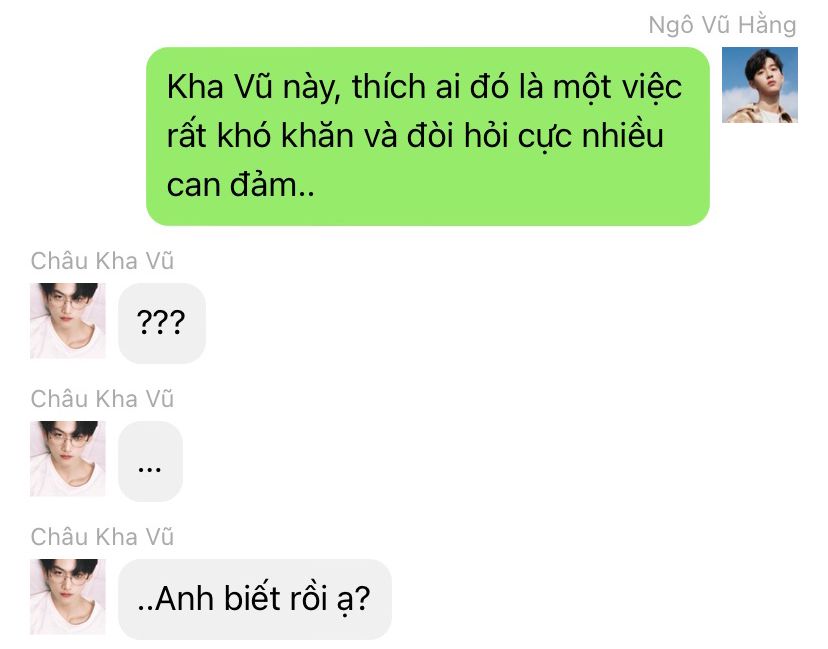Tap the avatar beside the "..." message

pos(68,458)
